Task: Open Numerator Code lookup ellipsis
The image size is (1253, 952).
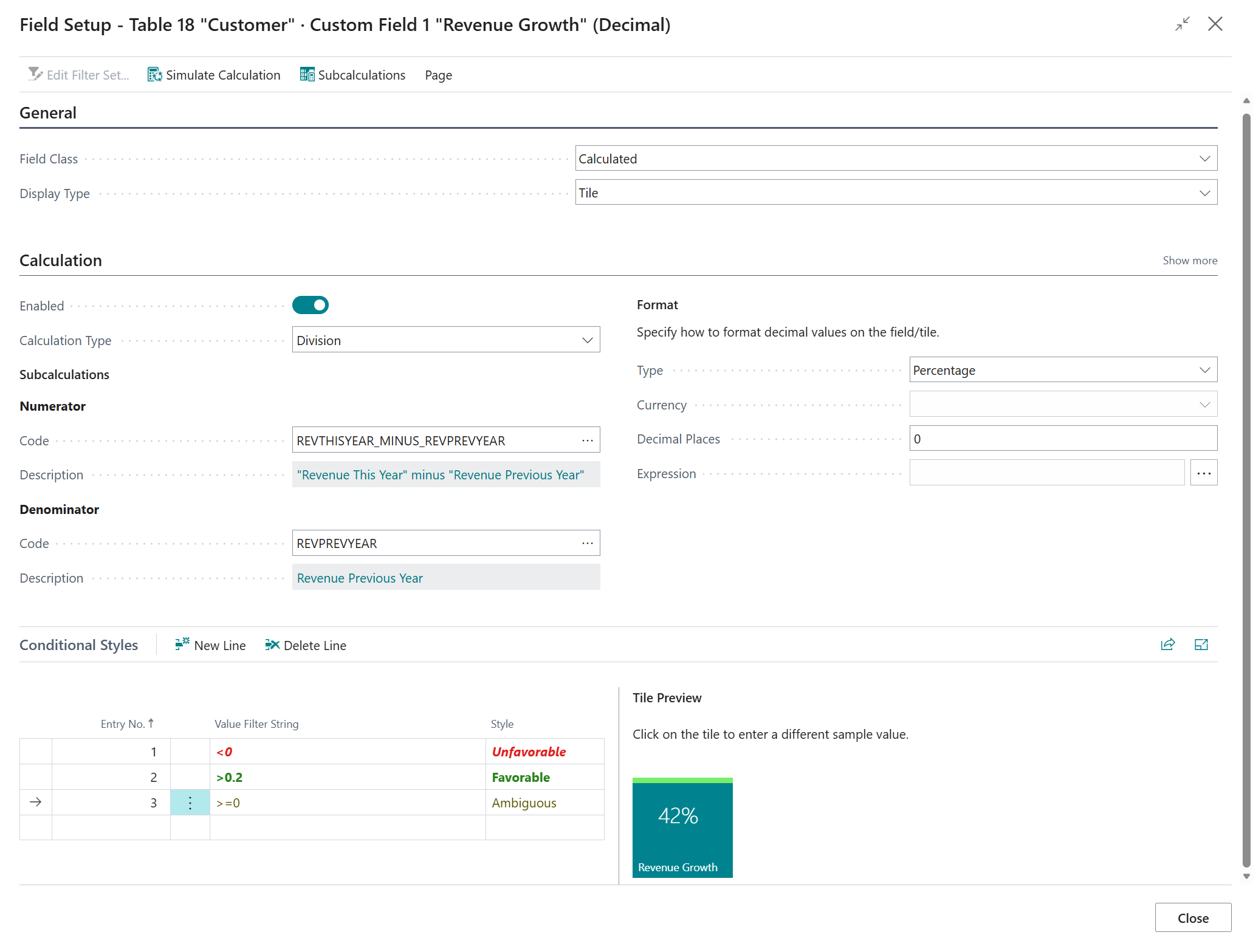Action: 587,440
